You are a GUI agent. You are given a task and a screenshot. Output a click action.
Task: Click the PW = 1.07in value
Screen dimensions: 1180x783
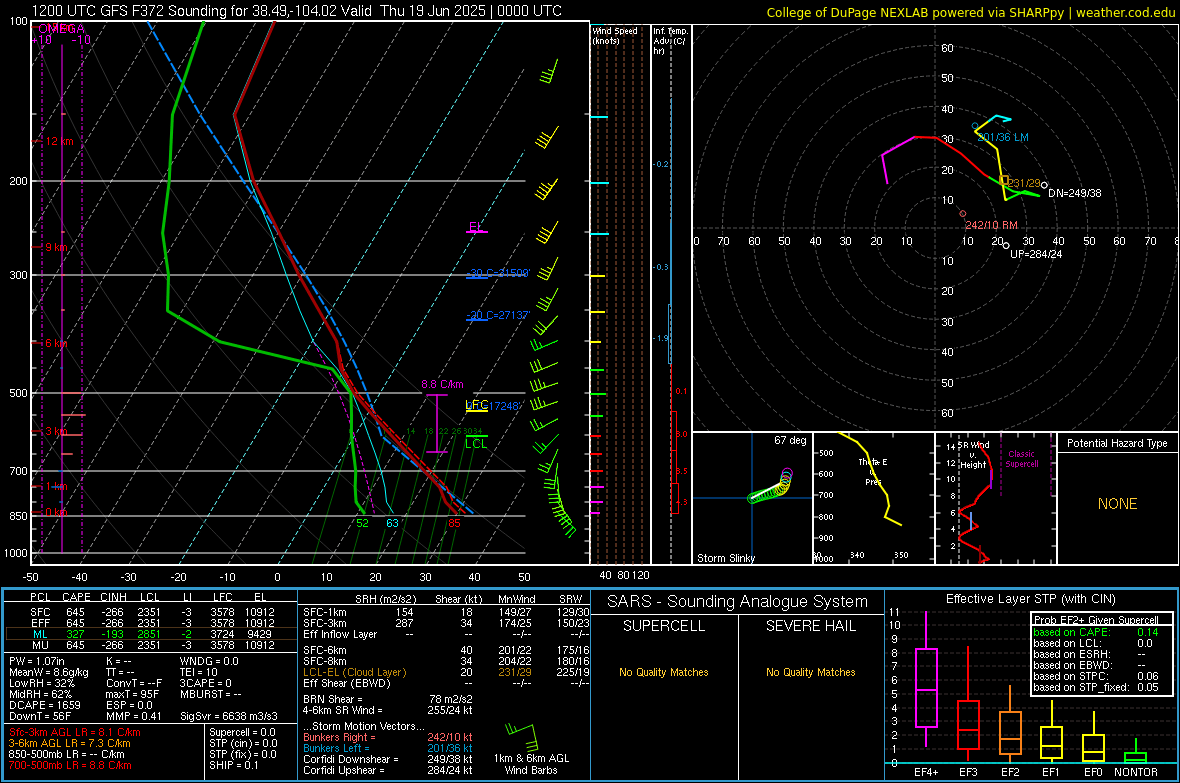point(36,661)
